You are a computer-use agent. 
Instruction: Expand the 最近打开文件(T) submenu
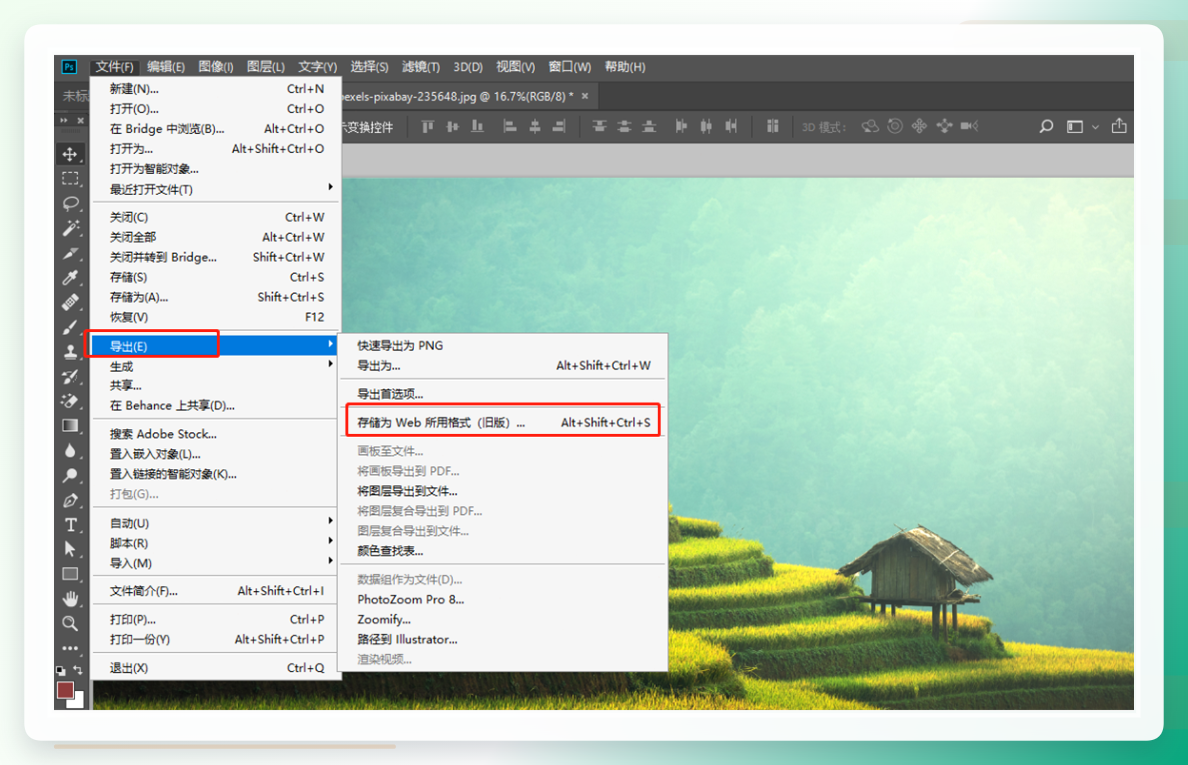tap(215, 189)
